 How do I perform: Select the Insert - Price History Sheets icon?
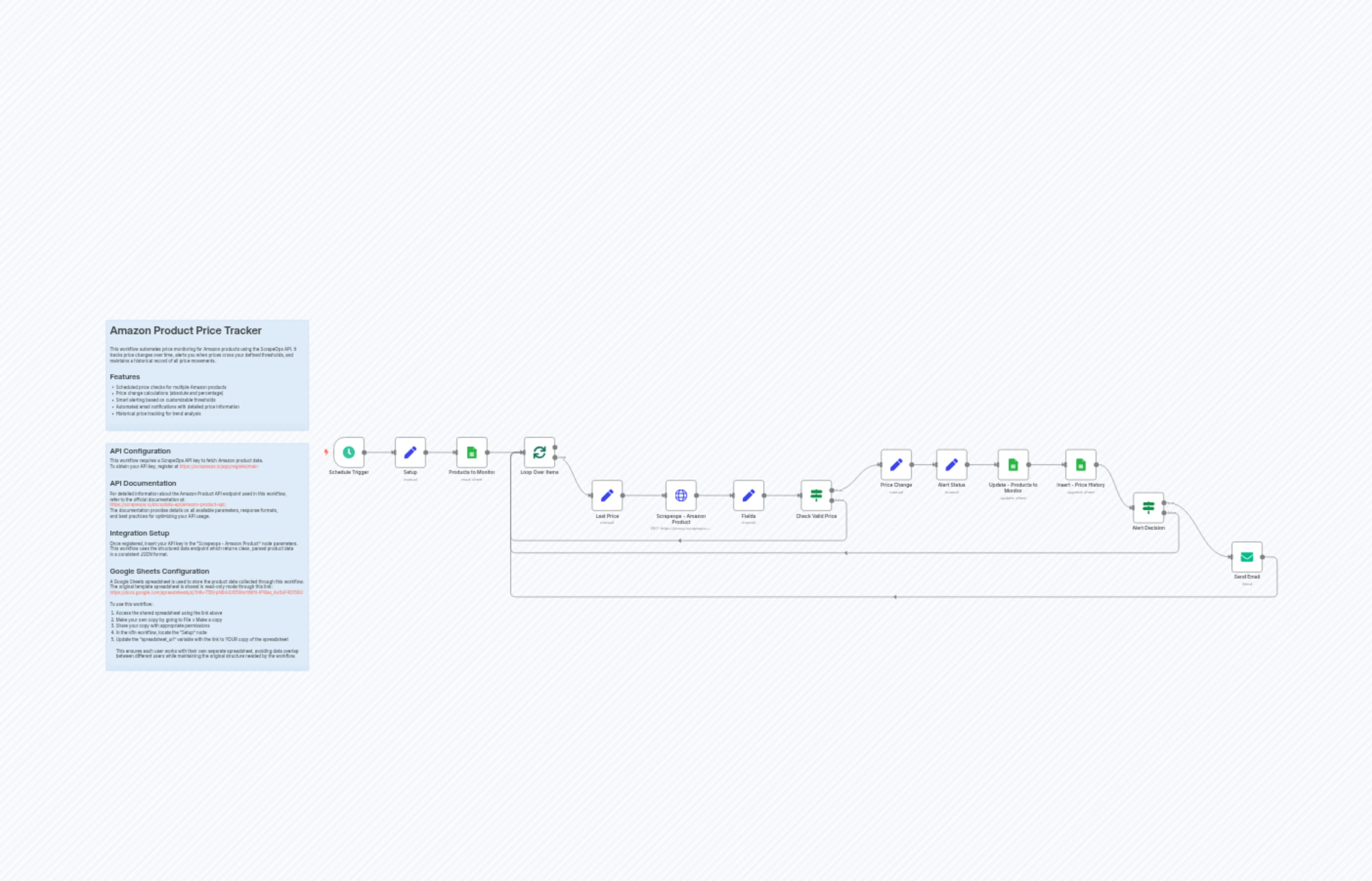1081,464
